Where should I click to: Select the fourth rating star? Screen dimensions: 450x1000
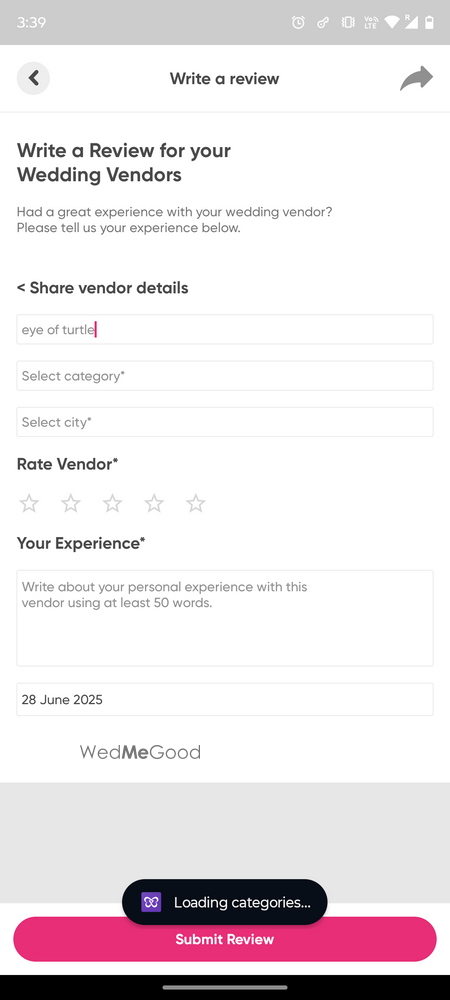(x=154, y=504)
